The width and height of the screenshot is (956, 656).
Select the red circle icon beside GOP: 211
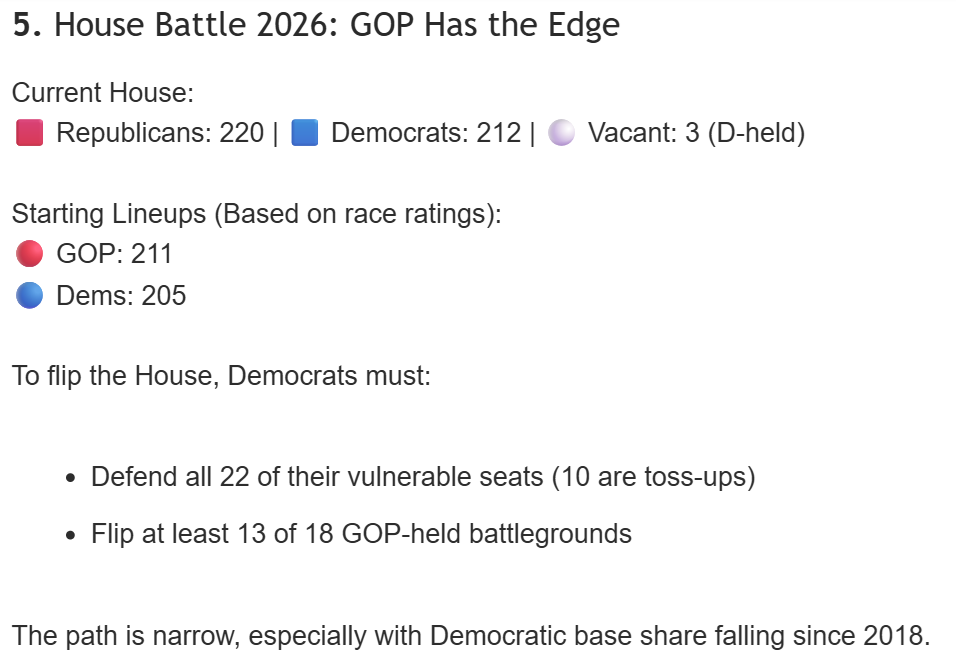click(30, 254)
